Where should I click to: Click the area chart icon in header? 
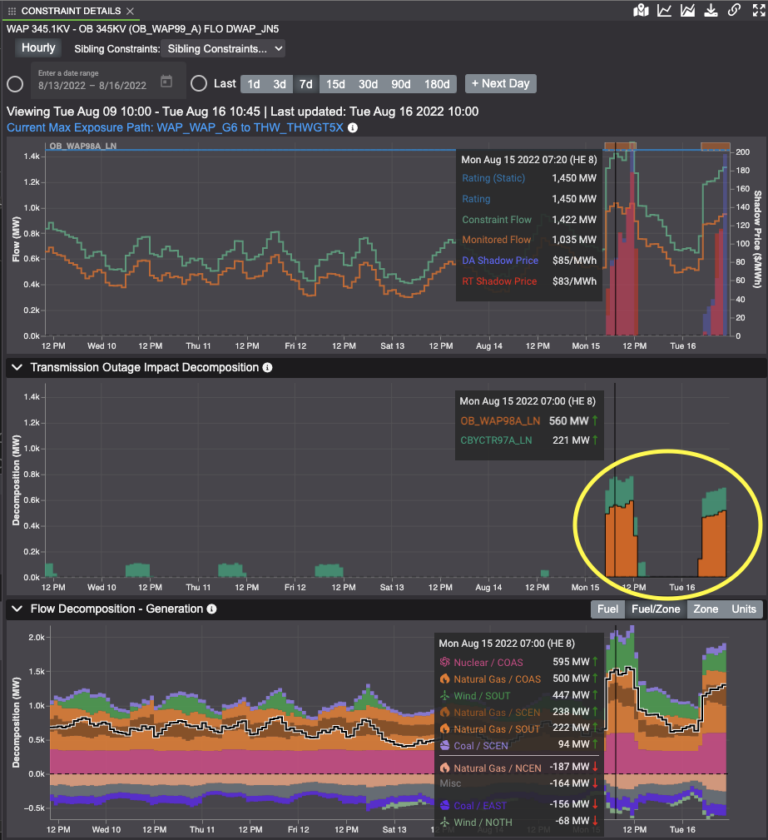click(x=688, y=10)
